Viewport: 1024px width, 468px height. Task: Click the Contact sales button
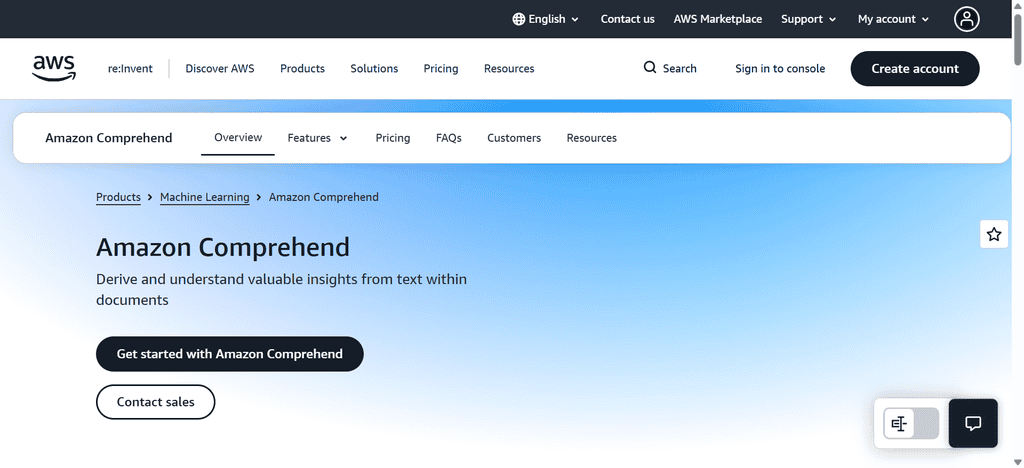click(155, 402)
